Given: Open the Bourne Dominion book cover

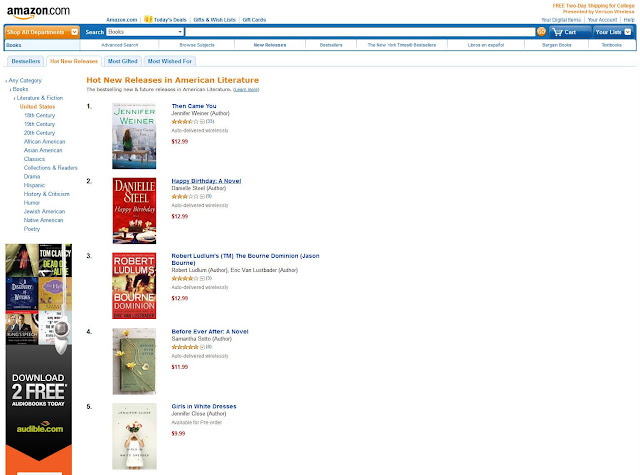Looking at the screenshot, I should tap(134, 286).
